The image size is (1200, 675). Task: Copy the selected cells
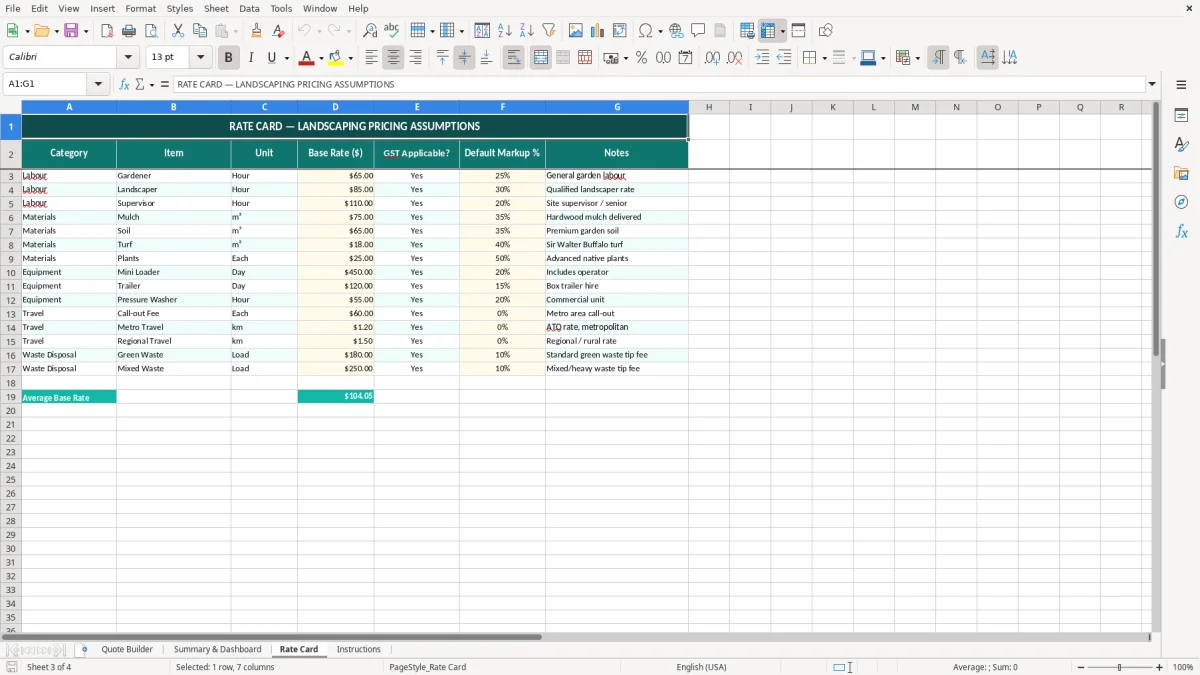[200, 31]
